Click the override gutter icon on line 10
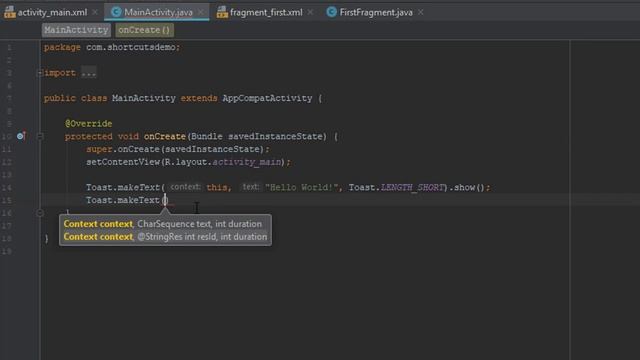The width and height of the screenshot is (640, 360). (x=21, y=136)
